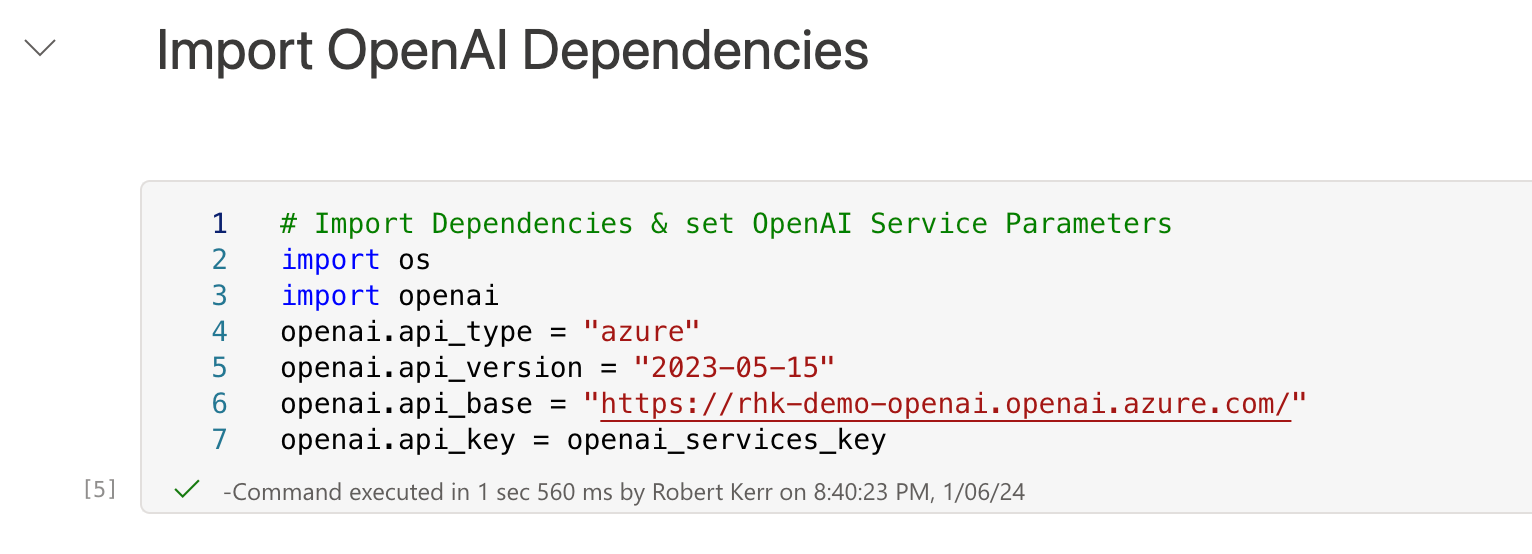Click the openai_services_key variable
The width and height of the screenshot is (1532, 554).
pos(726,440)
